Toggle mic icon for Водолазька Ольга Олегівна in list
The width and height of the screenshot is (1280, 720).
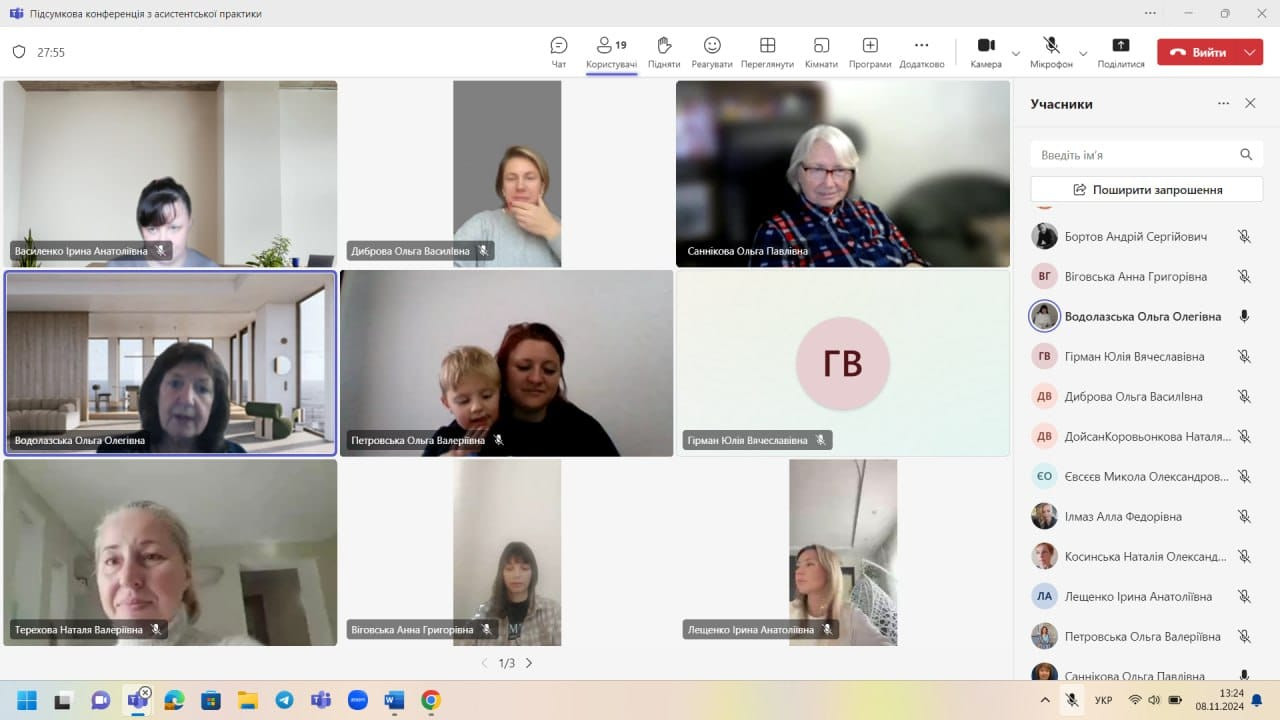(x=1244, y=316)
